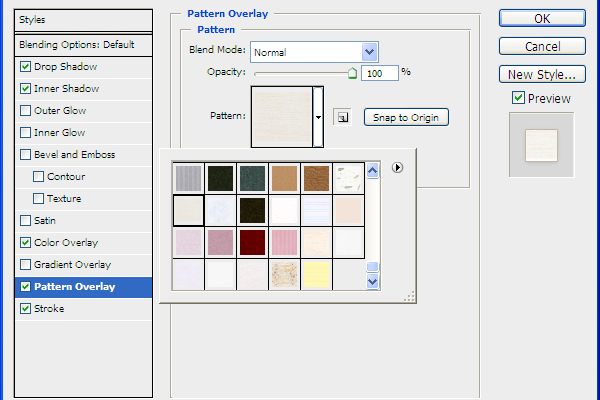Uncheck the Pattern Overlay checkbox
Viewport: 600px width, 400px height.
coord(25,287)
